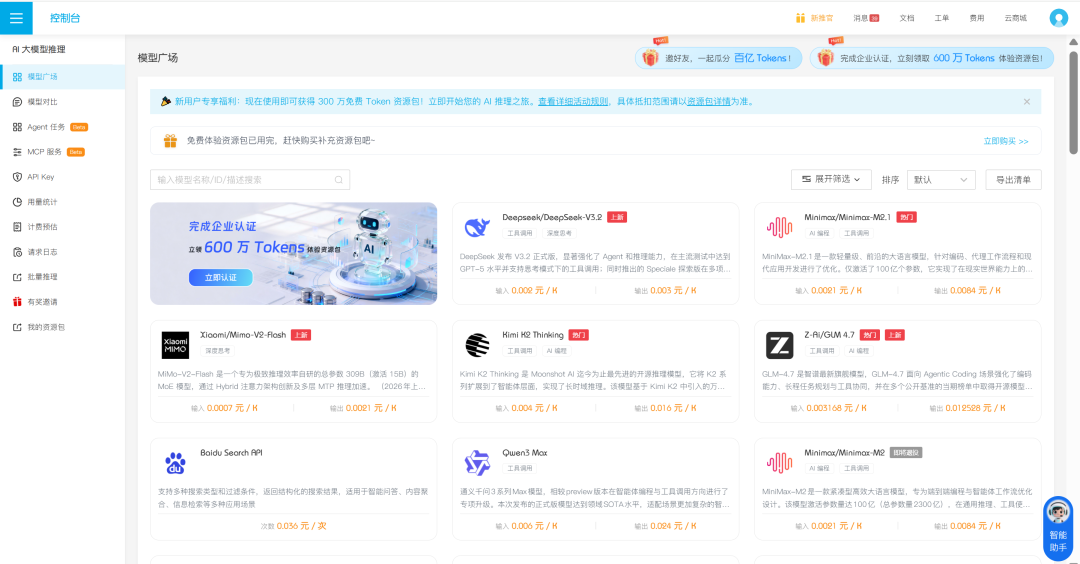Click the 批量推理 sidebar icon
This screenshot has height=564, width=1080.
point(17,277)
